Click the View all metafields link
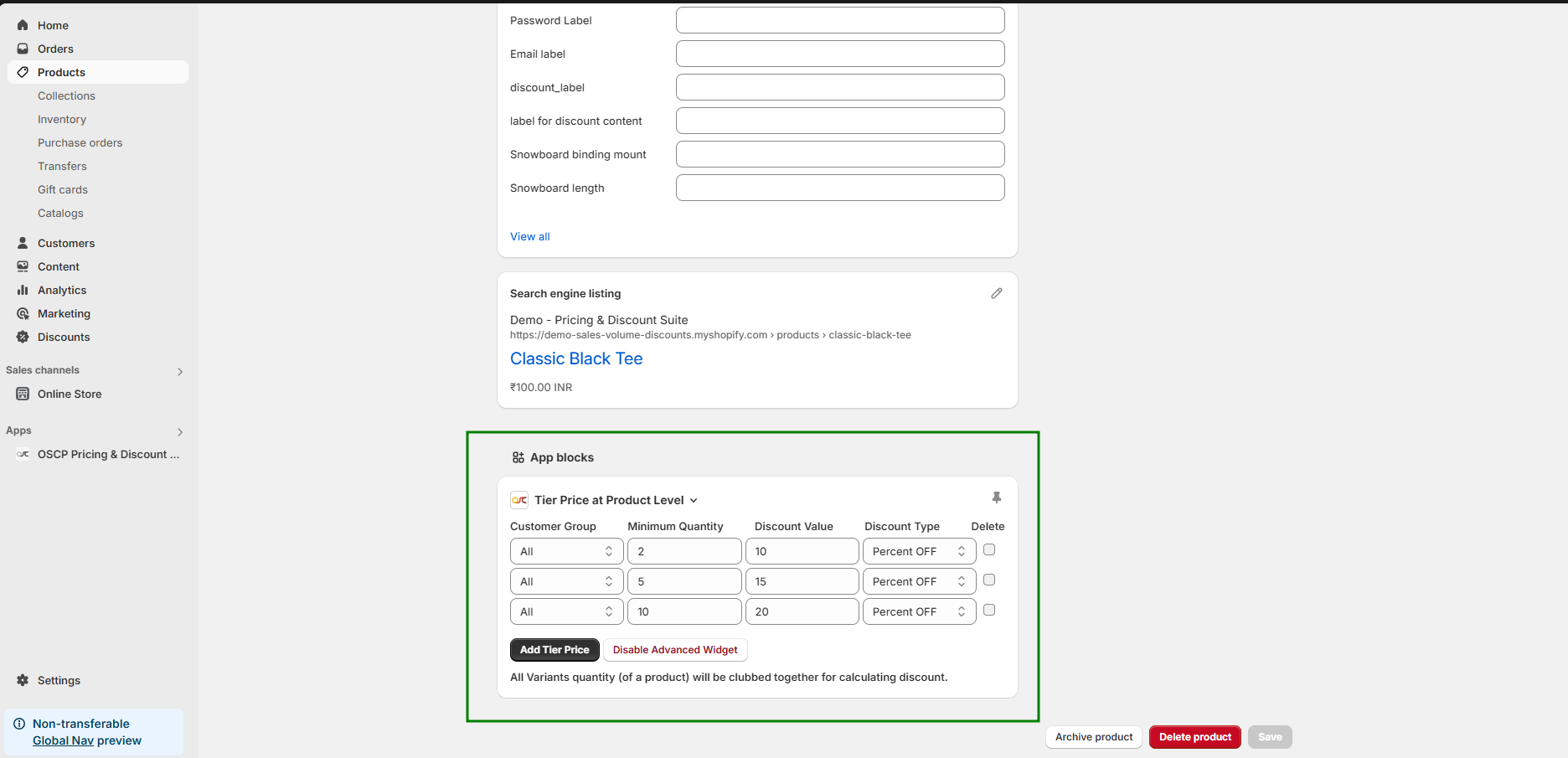This screenshot has width=1568, height=758. 529,236
